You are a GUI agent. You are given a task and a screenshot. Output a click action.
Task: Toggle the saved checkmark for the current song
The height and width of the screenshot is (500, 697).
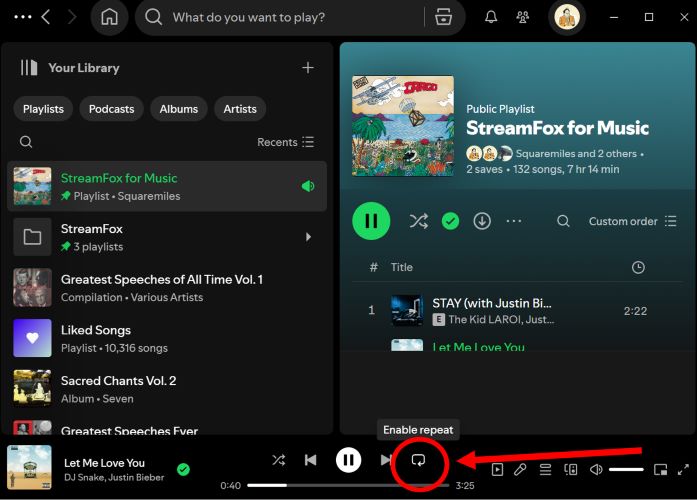point(183,469)
